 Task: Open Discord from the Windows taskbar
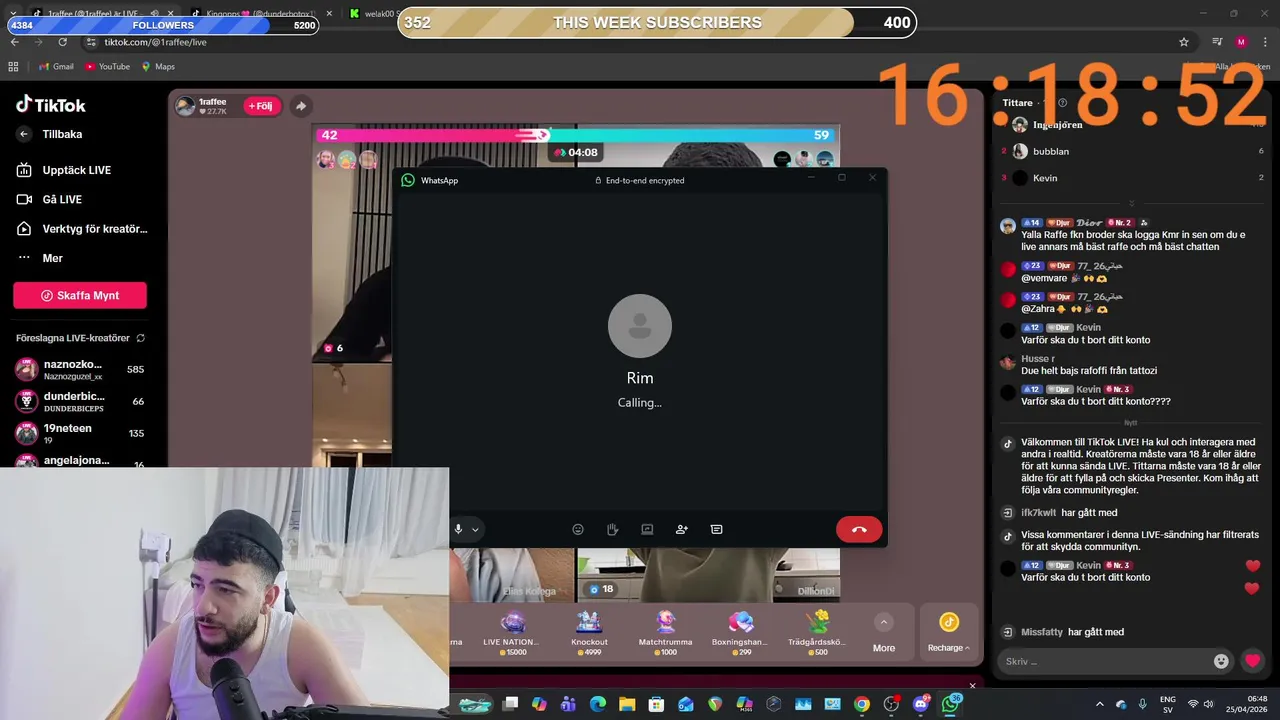[921, 704]
